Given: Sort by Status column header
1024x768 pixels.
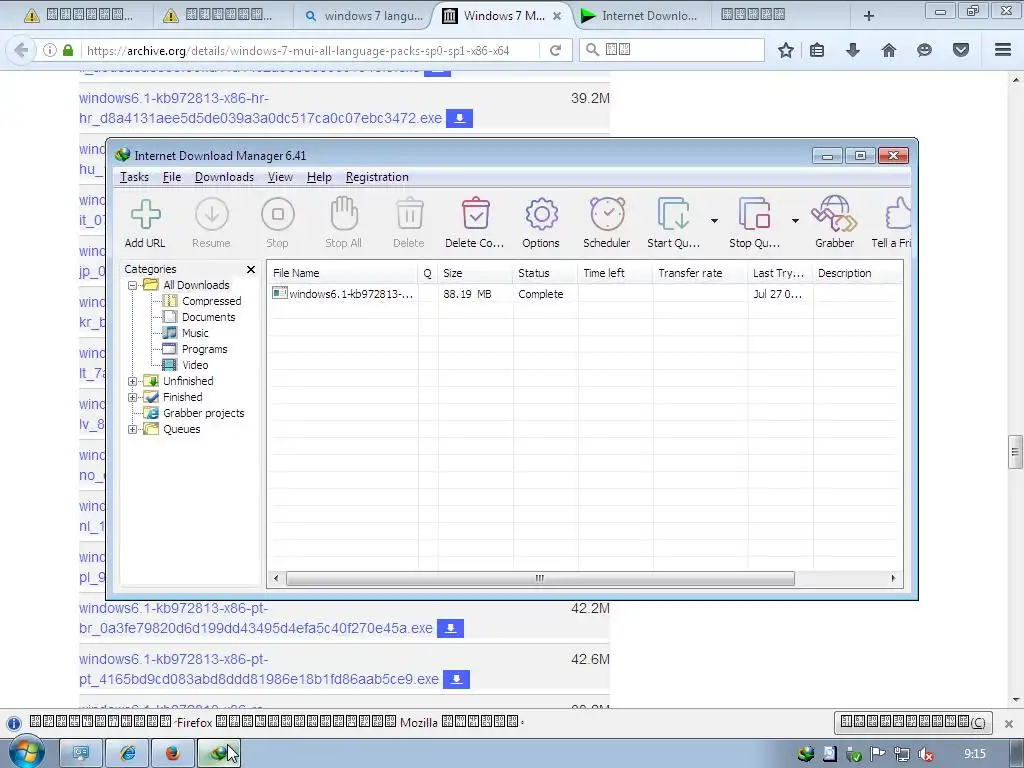Looking at the screenshot, I should 545,273.
